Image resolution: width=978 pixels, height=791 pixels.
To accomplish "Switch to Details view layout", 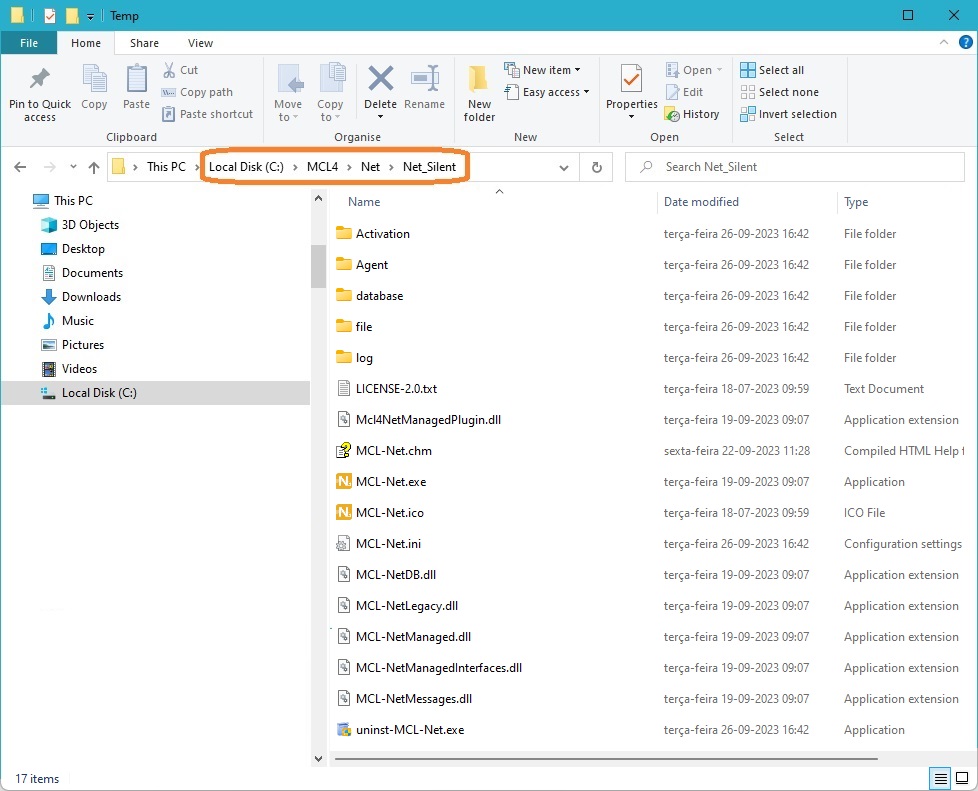I will [x=941, y=778].
